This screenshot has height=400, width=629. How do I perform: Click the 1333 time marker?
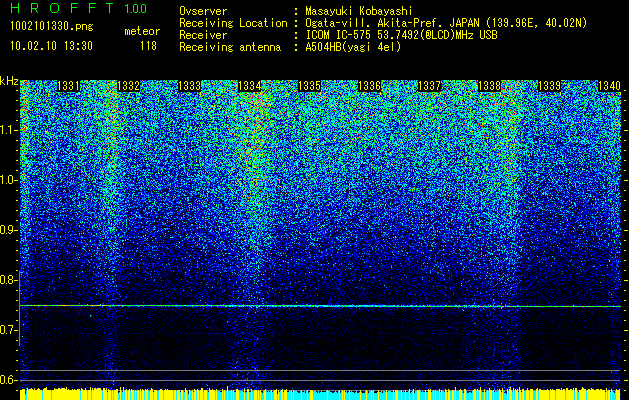click(189, 86)
